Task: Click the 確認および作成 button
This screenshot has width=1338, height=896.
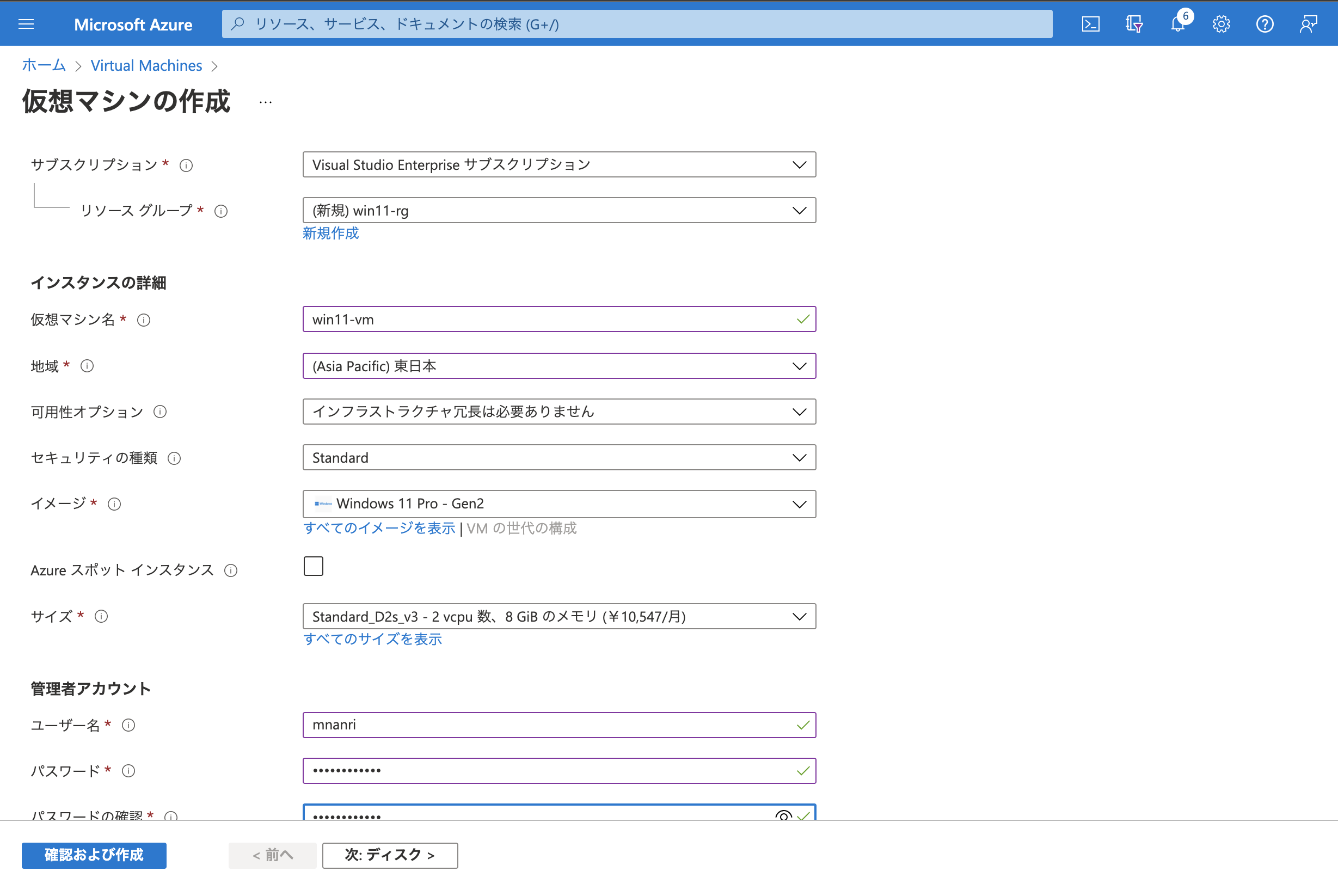Action: point(93,855)
